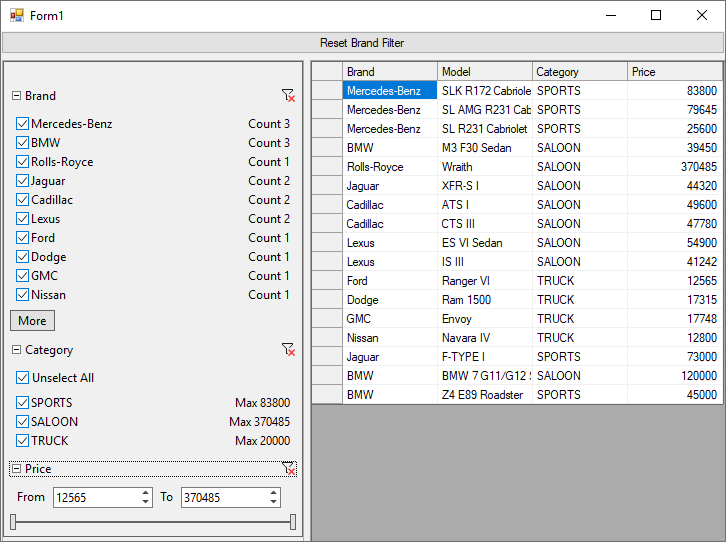Click the Reset Brand Filter button

pyautogui.click(x=363, y=43)
